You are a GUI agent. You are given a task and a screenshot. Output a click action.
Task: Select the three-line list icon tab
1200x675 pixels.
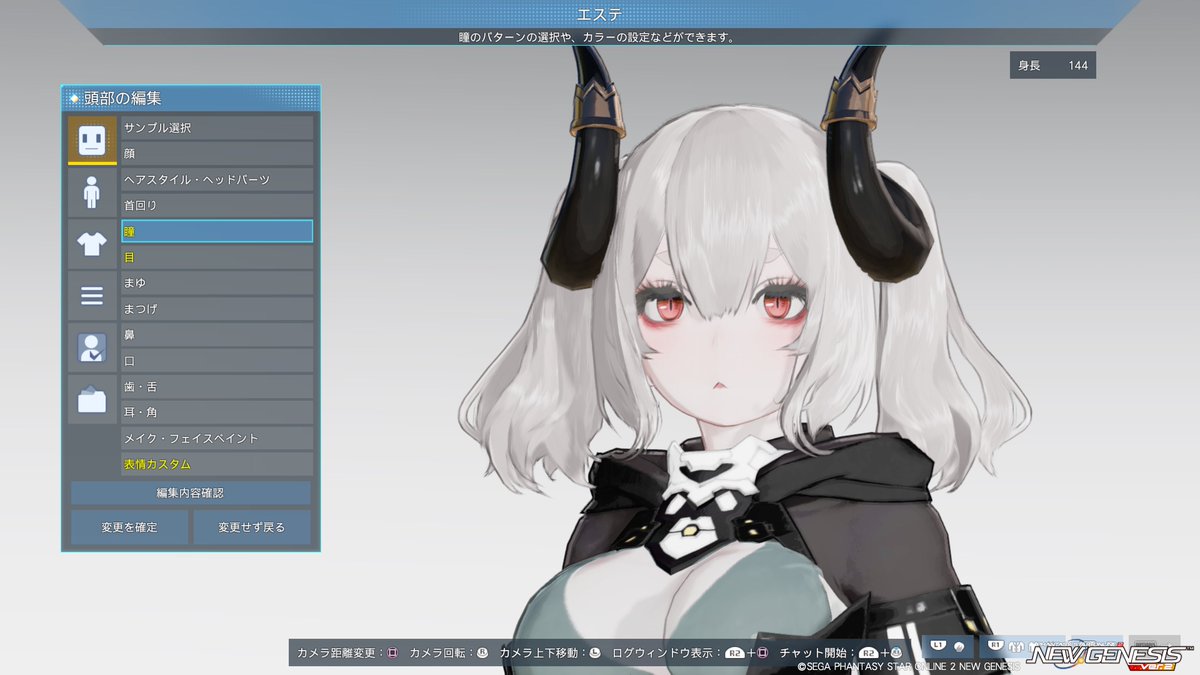pos(91,296)
